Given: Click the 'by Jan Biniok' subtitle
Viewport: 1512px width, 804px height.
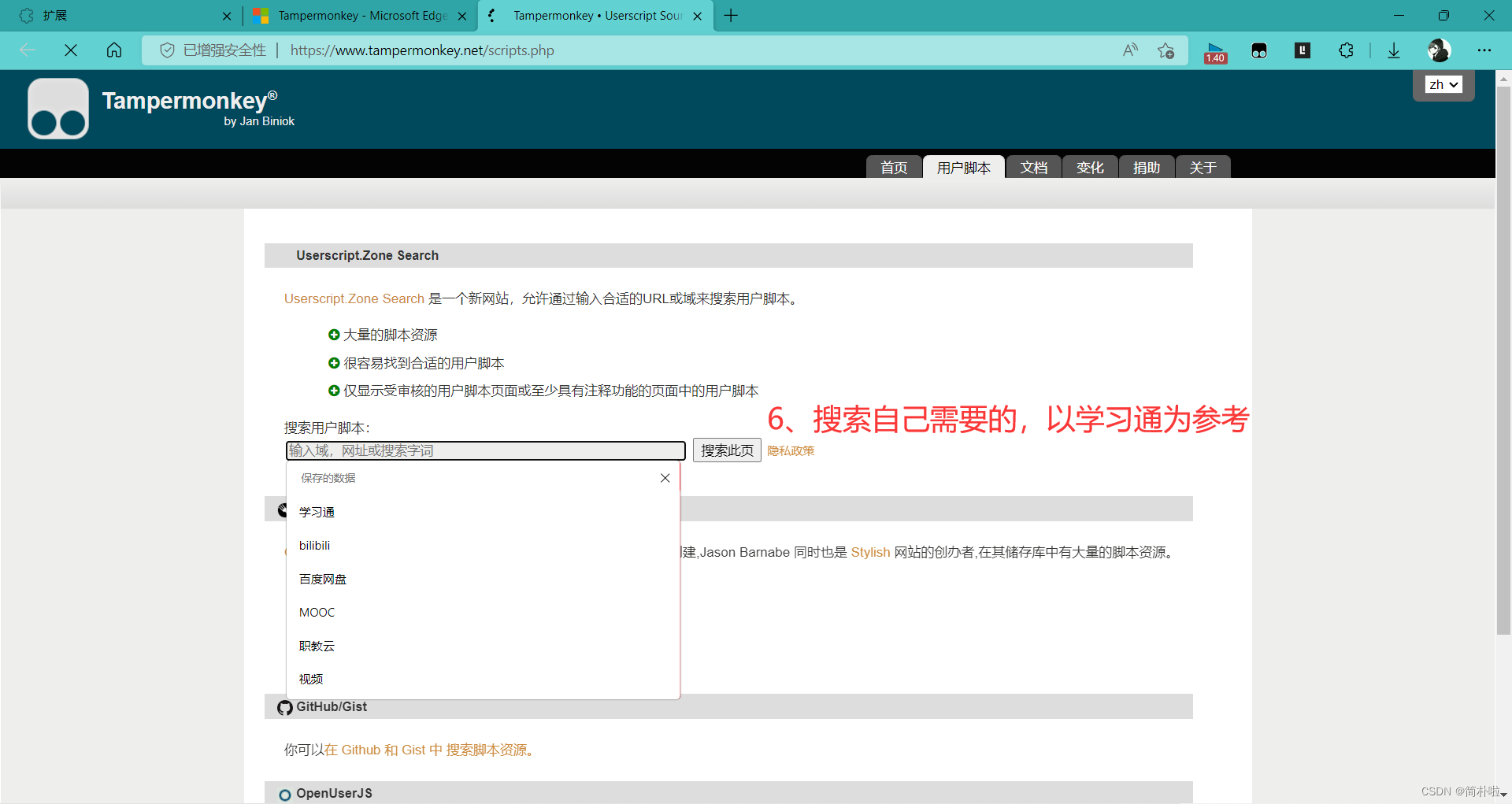Looking at the screenshot, I should pos(259,121).
